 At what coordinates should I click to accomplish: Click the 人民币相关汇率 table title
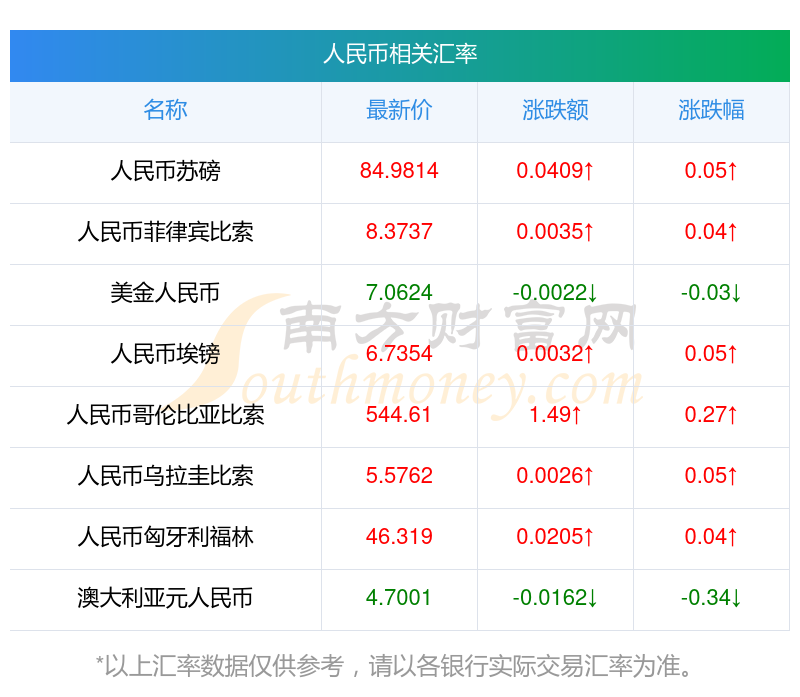400,54
